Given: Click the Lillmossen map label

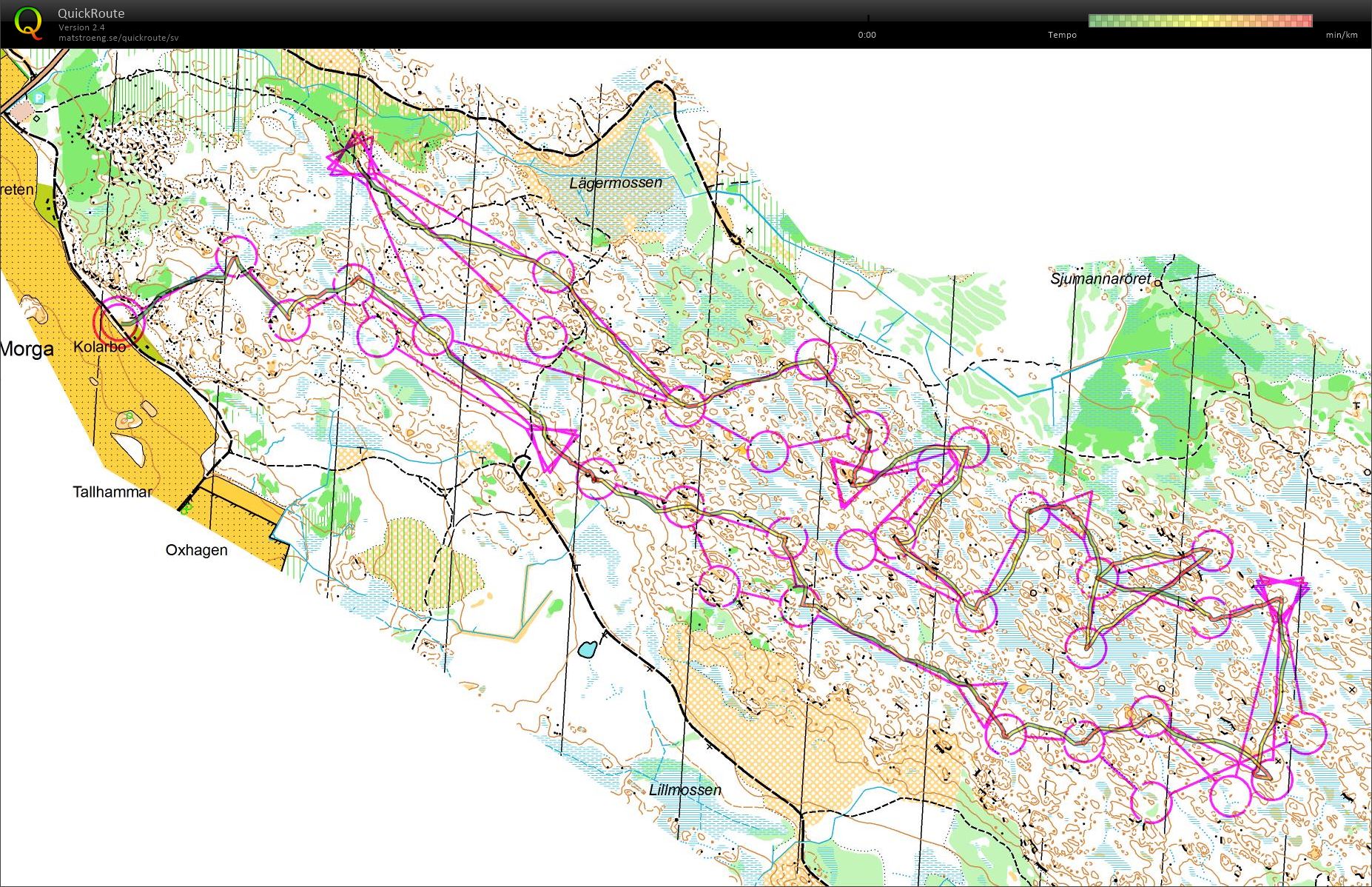Looking at the screenshot, I should click(x=685, y=789).
